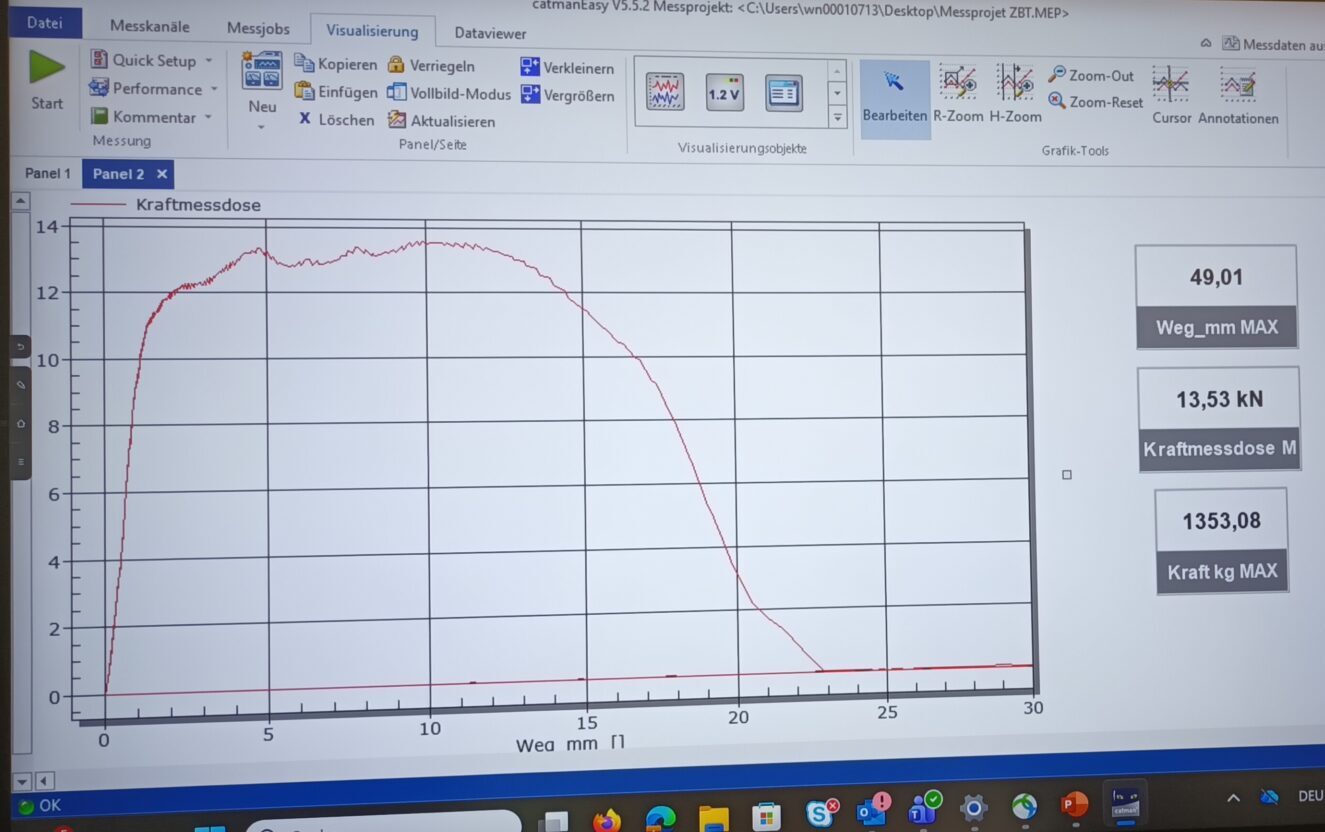Viewport: 1325px width, 832px height.
Task: Toggle Vollbild-Modus fullscreen view
Action: pos(448,94)
